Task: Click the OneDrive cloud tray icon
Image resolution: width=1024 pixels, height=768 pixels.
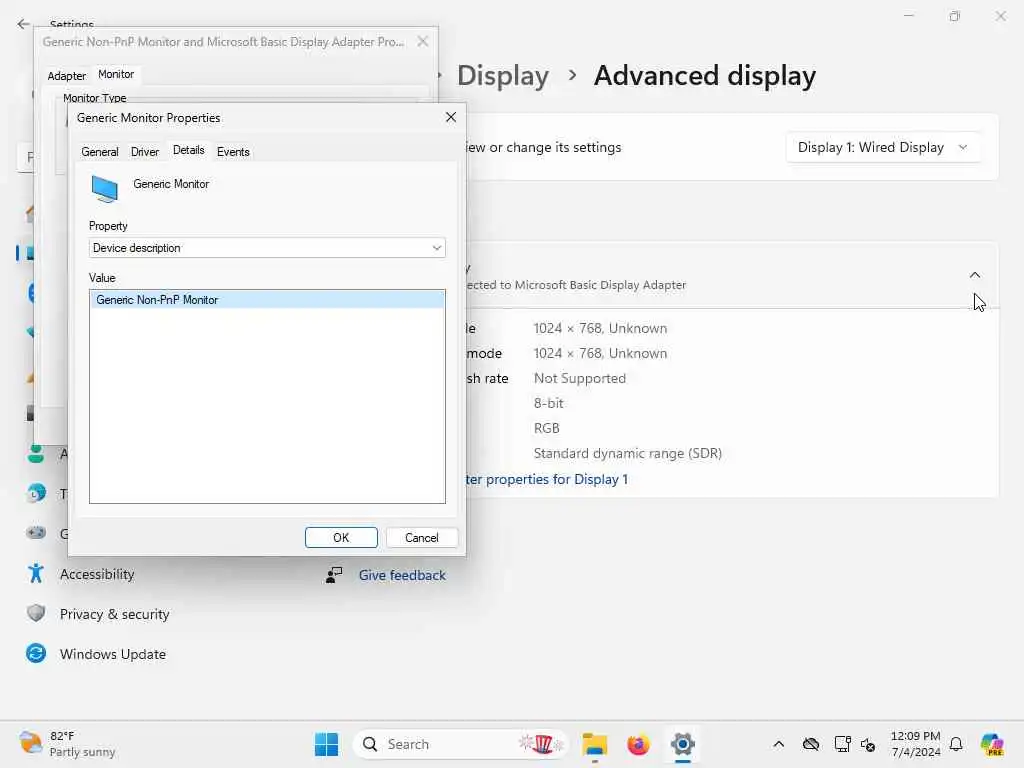Action: point(811,744)
